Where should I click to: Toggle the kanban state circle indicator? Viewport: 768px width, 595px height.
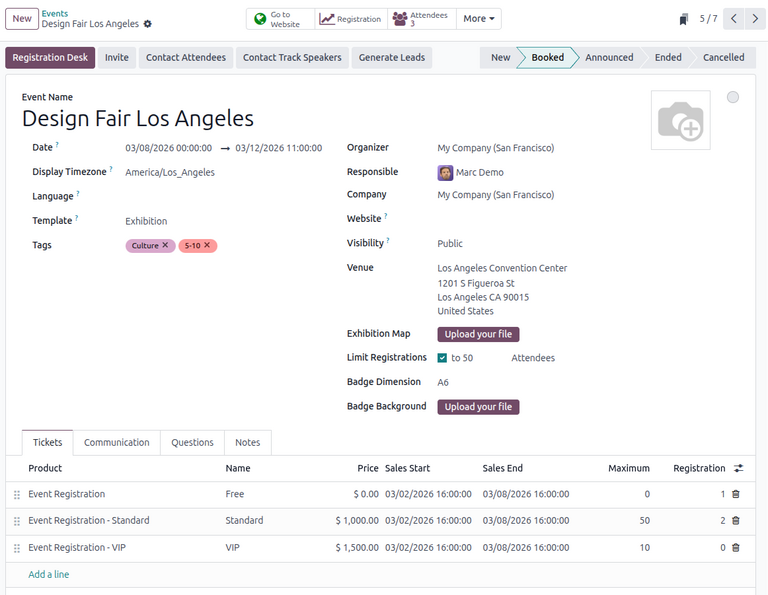733,97
